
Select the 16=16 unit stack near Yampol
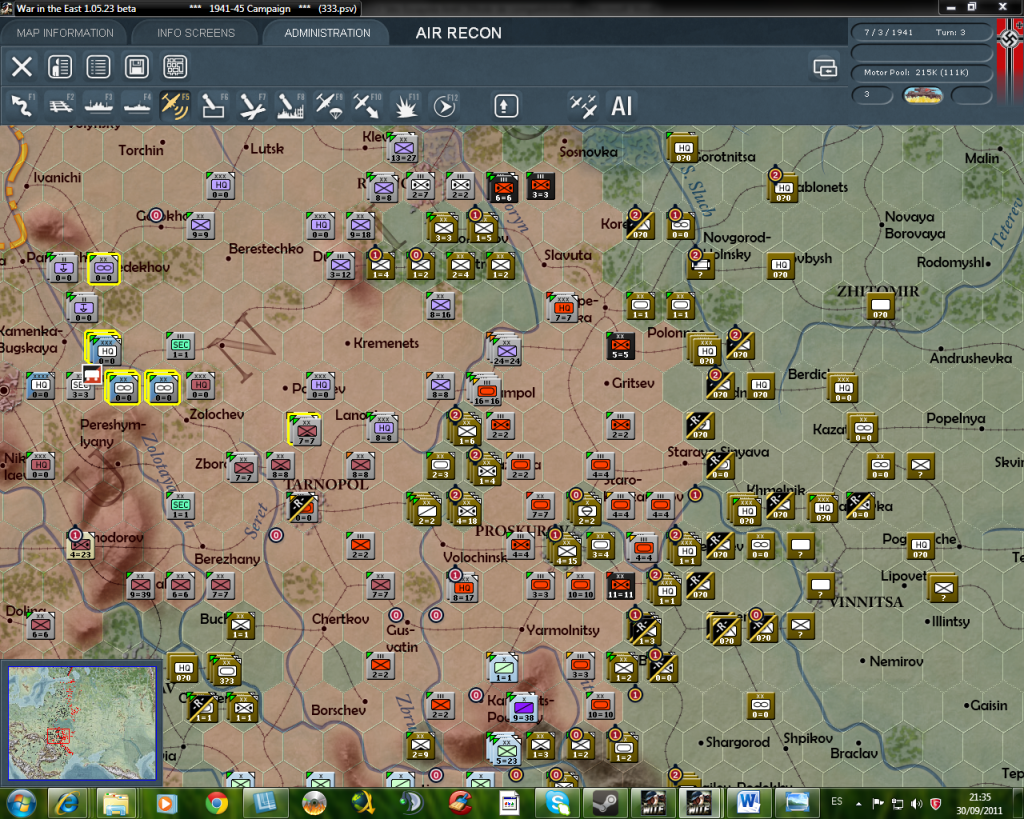click(x=486, y=391)
